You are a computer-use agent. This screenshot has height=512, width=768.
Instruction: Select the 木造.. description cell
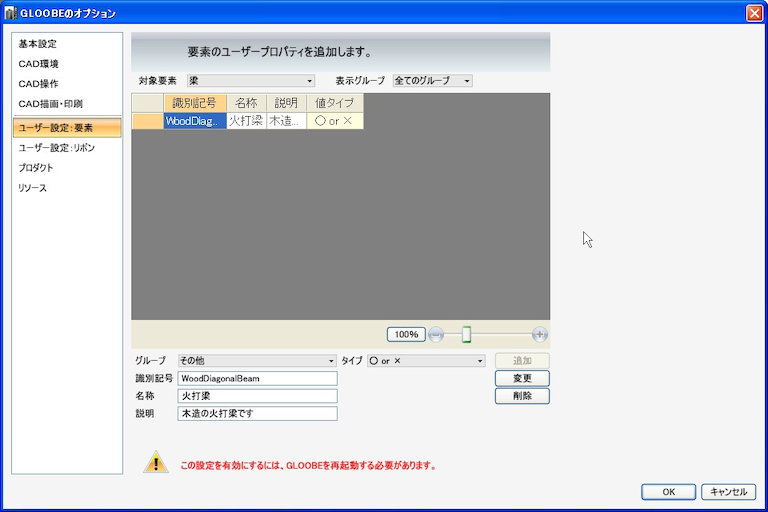click(287, 121)
